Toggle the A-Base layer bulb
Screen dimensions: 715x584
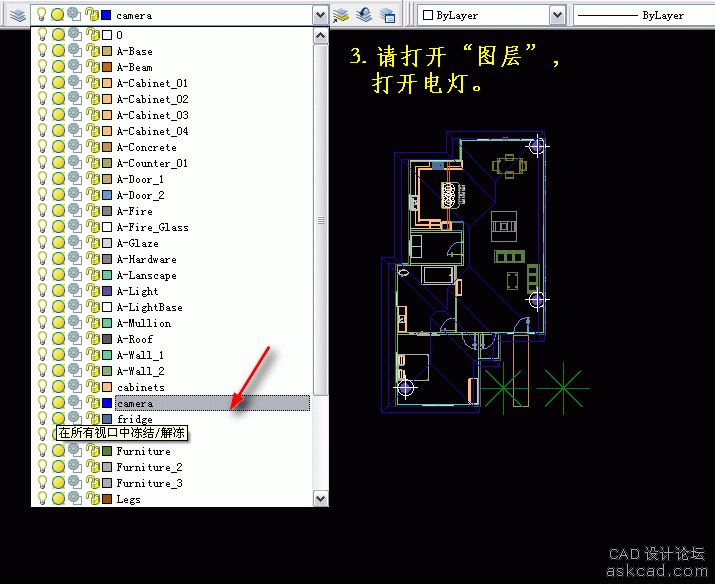point(42,51)
